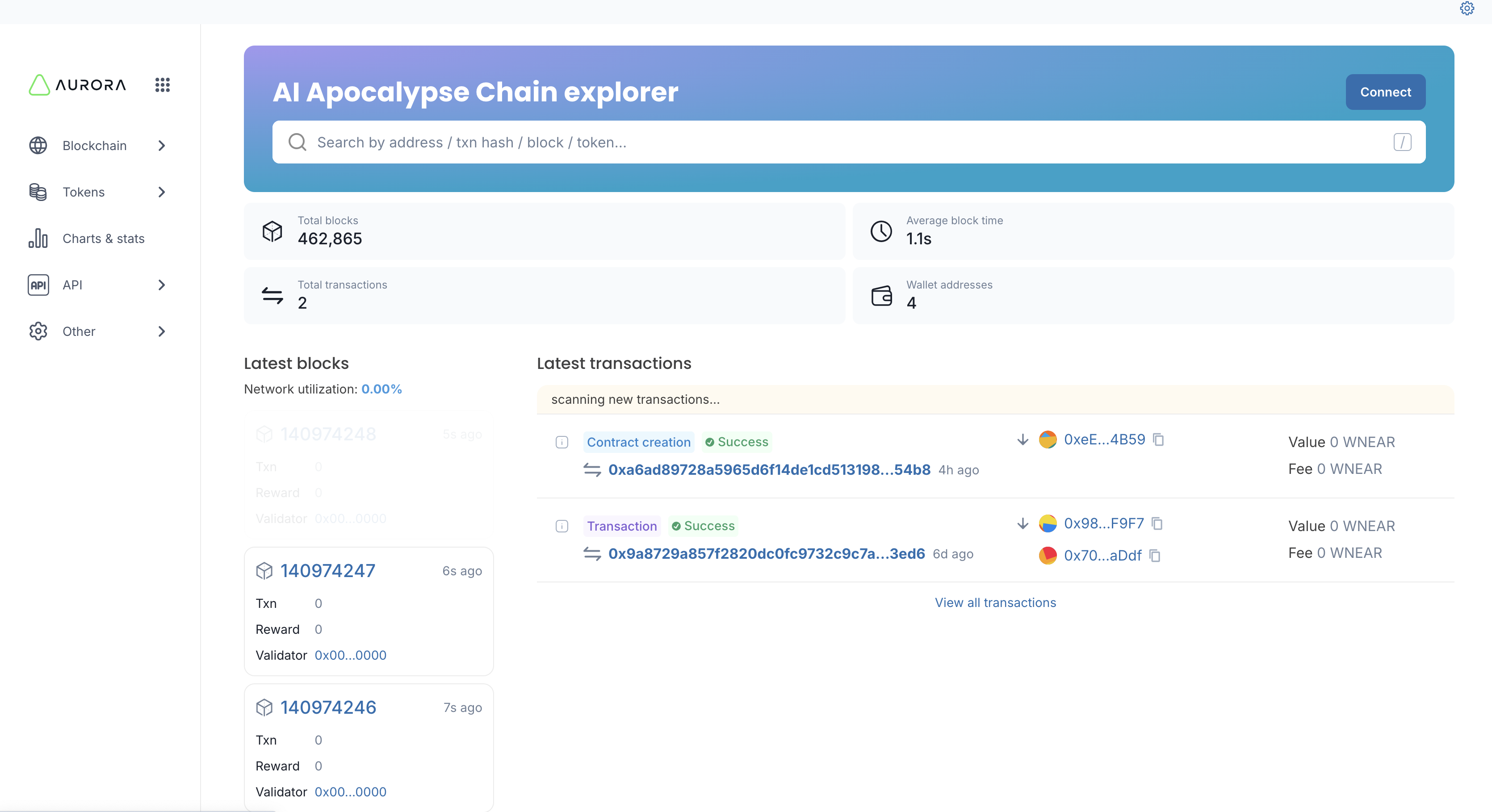Click the Aurora logo
1492x812 pixels.
[x=77, y=85]
